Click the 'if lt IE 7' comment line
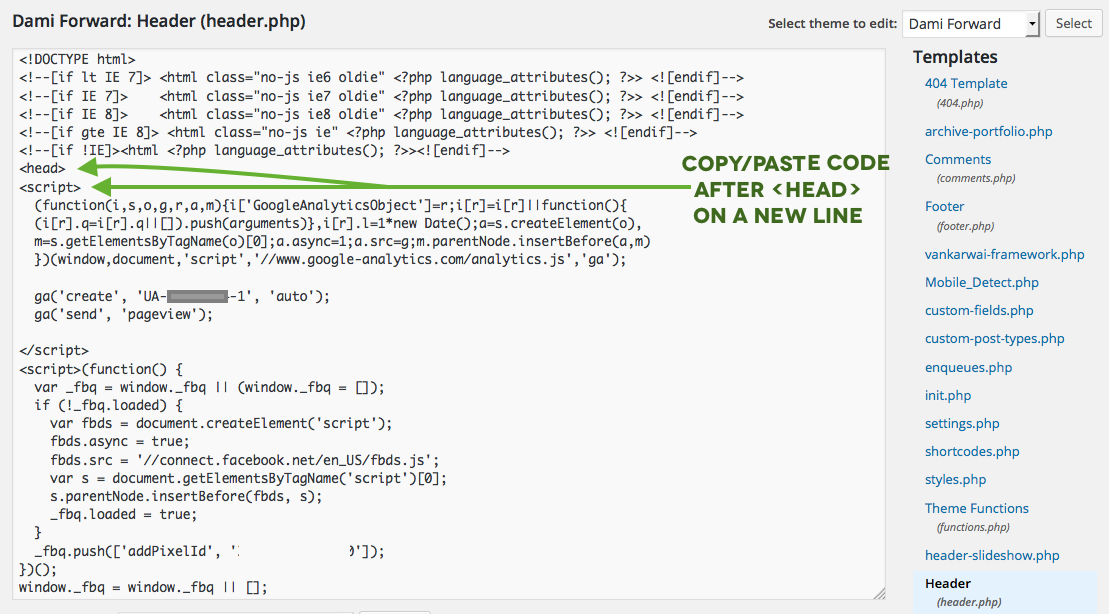1109x614 pixels. click(x=381, y=77)
